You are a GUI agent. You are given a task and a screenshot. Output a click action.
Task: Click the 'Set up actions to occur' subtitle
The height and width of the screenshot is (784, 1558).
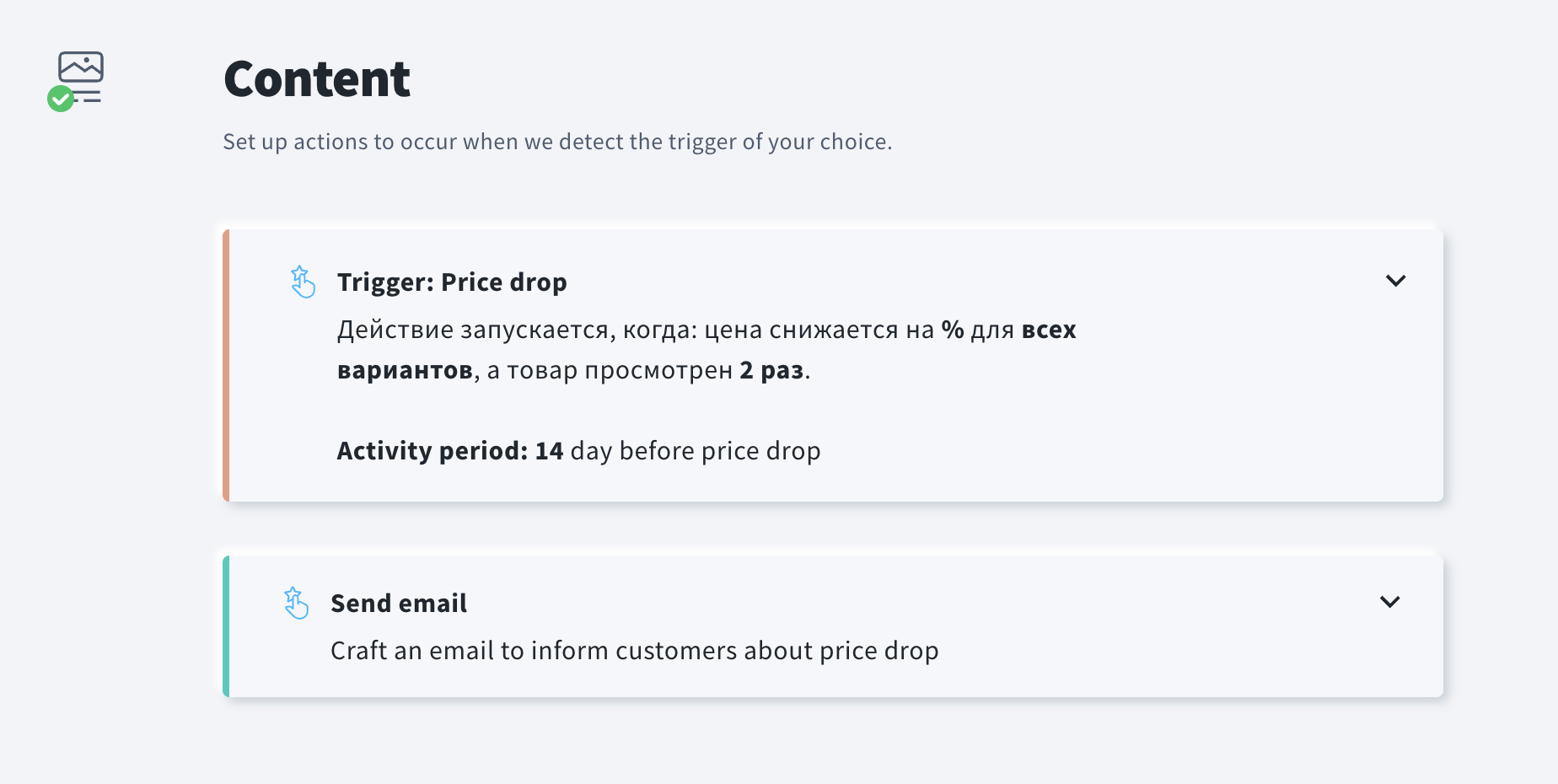pyautogui.click(x=557, y=142)
